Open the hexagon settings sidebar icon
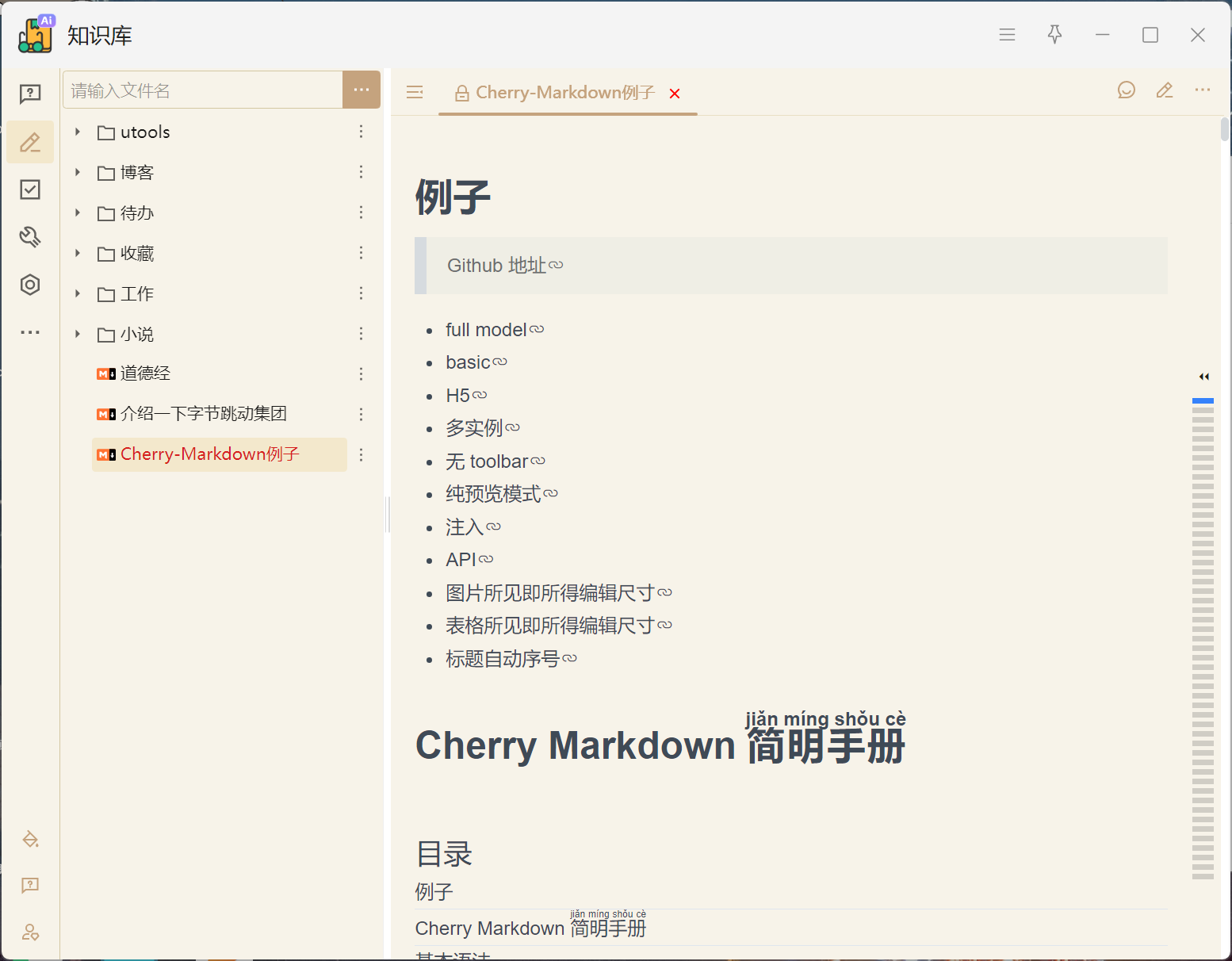1232x961 pixels. (x=30, y=285)
